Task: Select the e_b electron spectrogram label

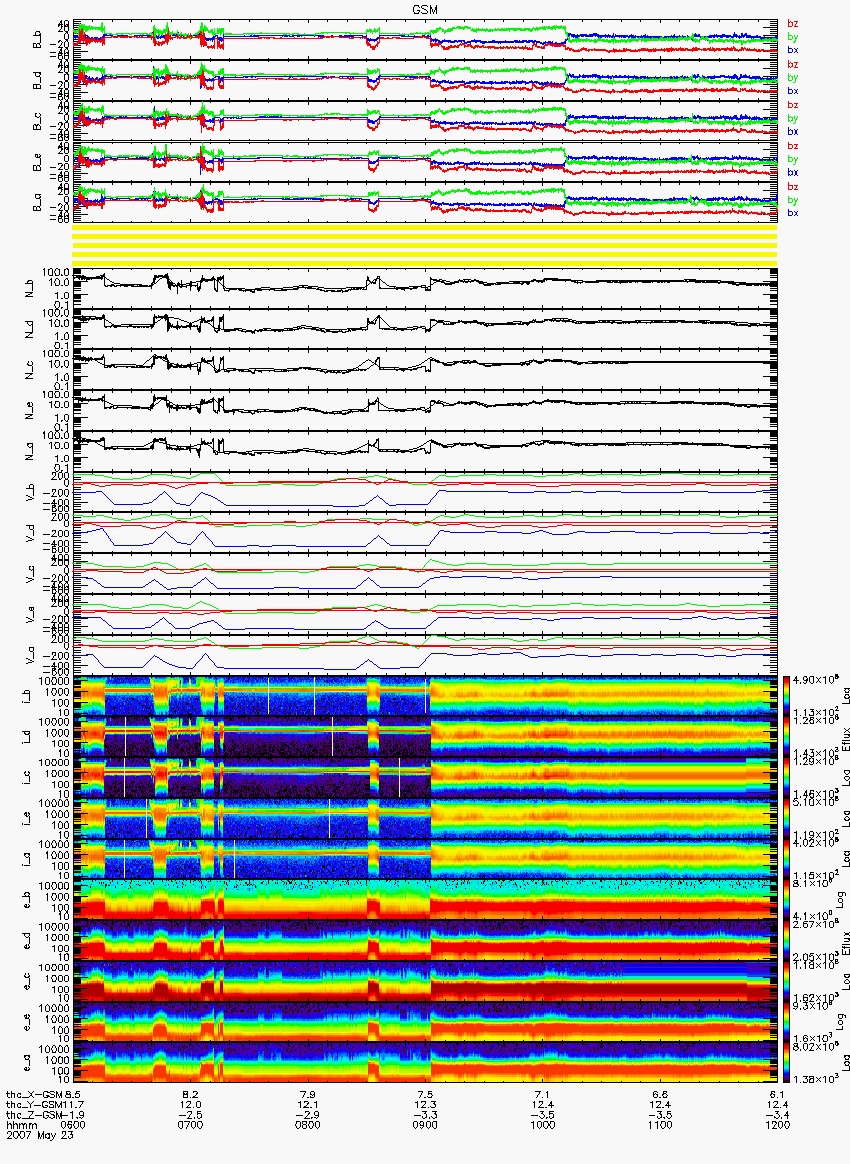Action: click(x=27, y=900)
